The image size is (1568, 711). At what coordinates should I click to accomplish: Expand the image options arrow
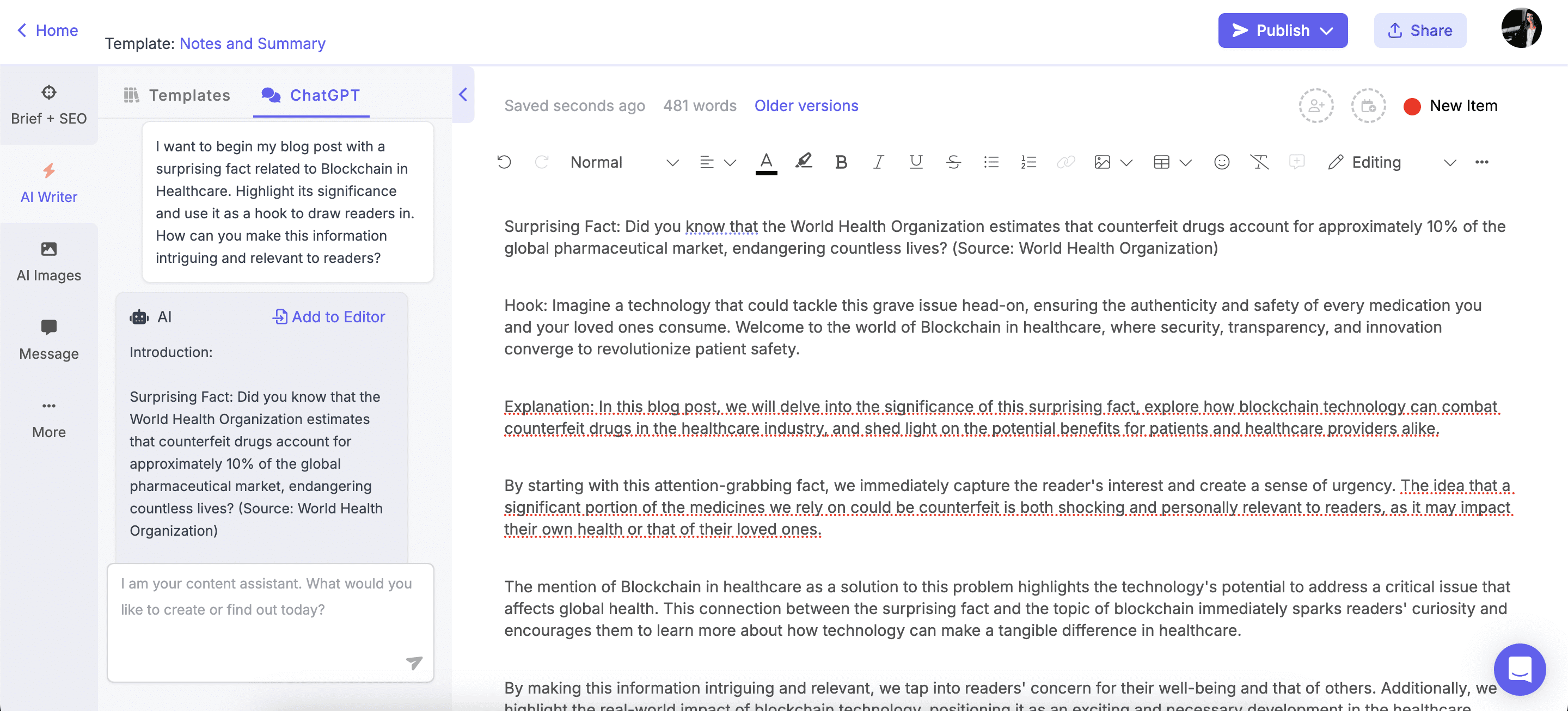pyautogui.click(x=1126, y=163)
